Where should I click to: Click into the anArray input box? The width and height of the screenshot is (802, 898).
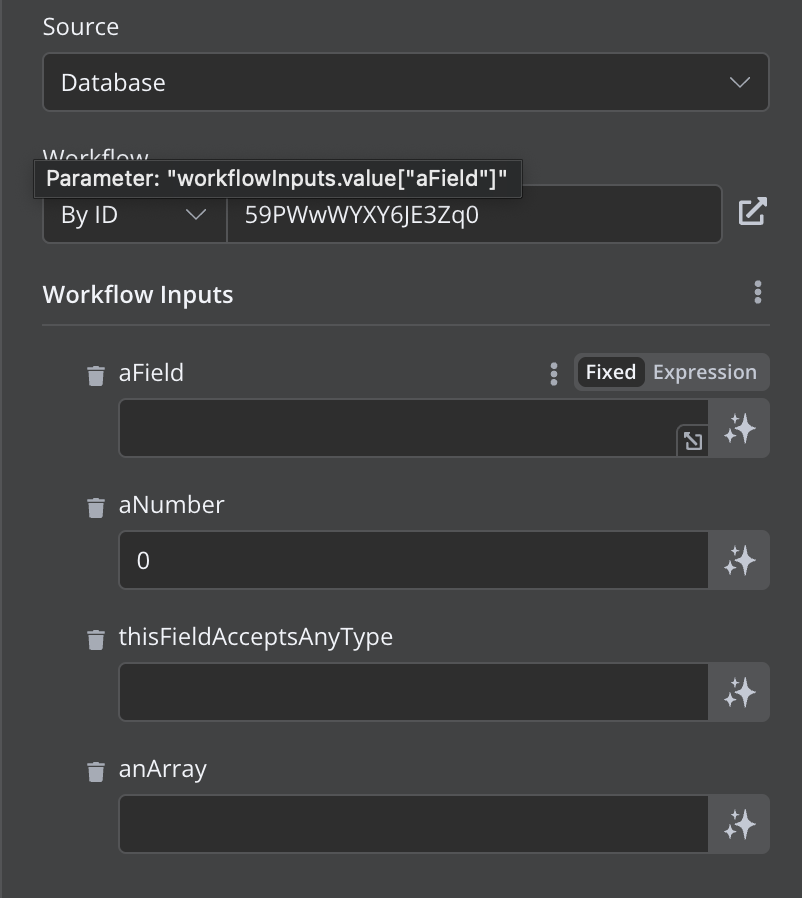click(413, 824)
